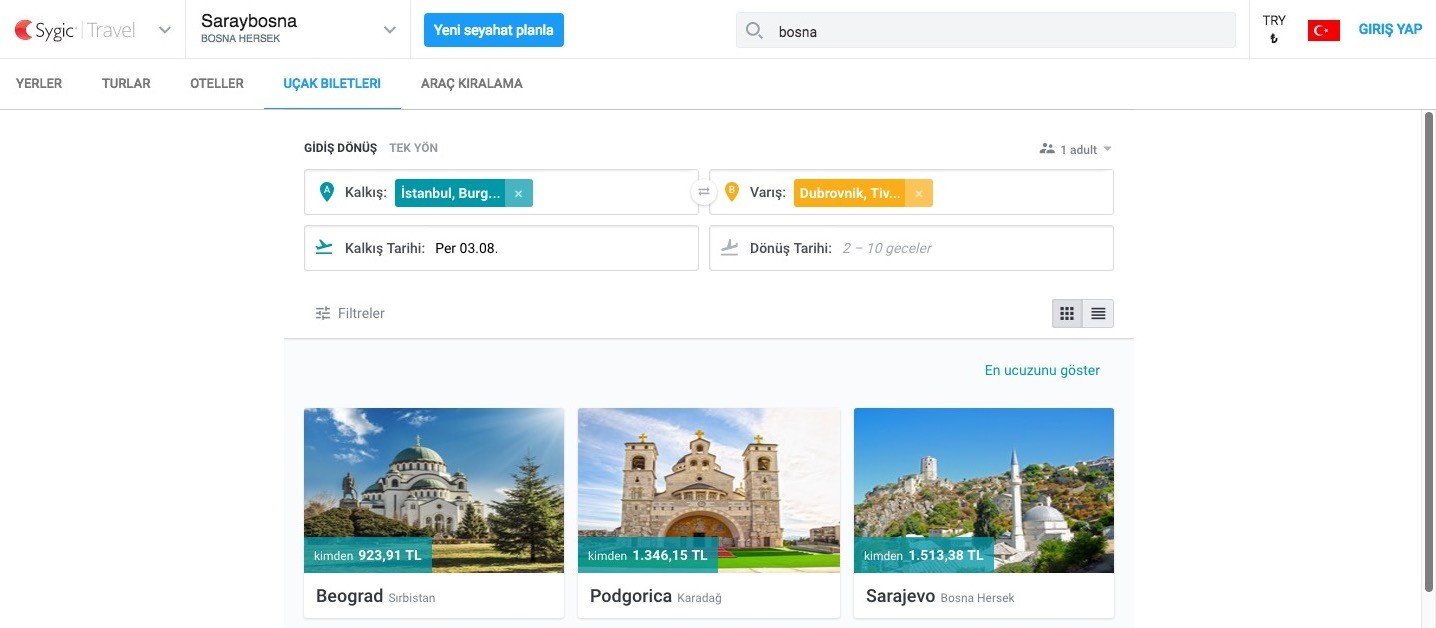Click the search magnifier icon
Screen dimensions: 1436x628
point(755,31)
